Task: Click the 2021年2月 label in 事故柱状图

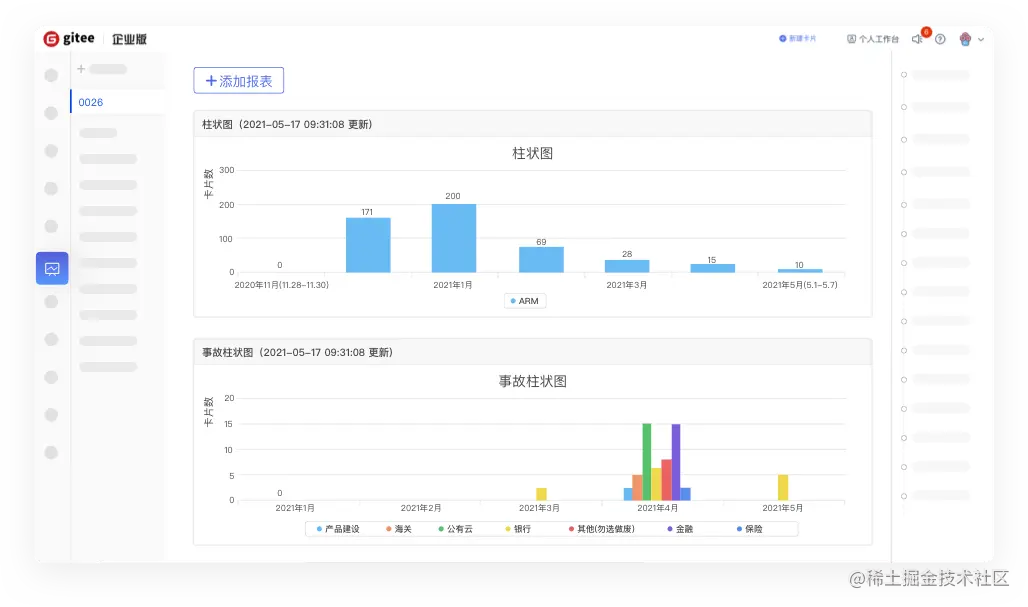Action: click(421, 508)
